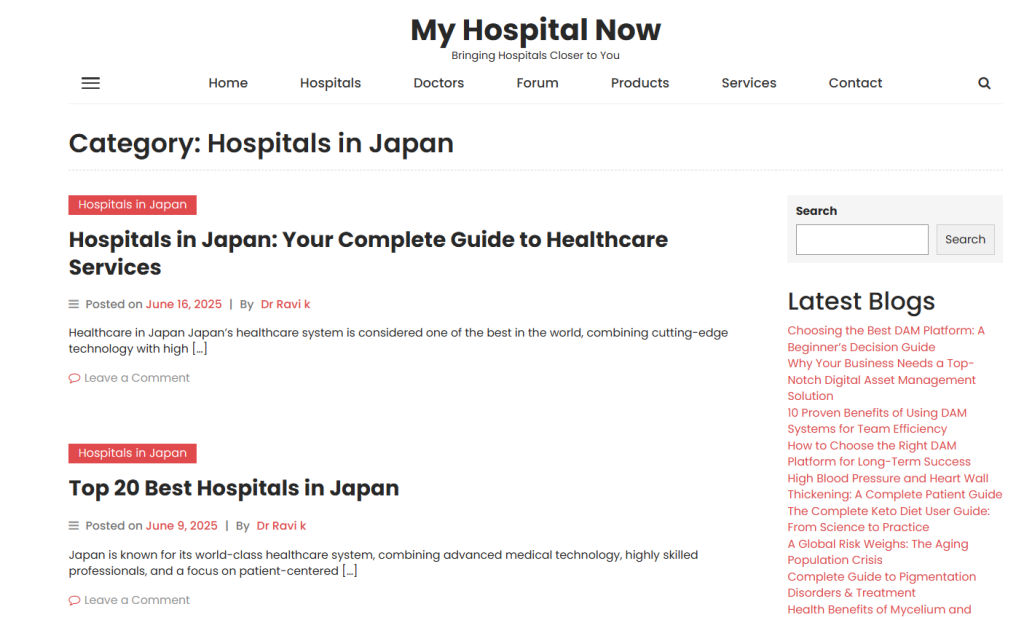Click the post-meta lines icon beside June 16, 2025
The image size is (1024, 620).
[x=74, y=304]
